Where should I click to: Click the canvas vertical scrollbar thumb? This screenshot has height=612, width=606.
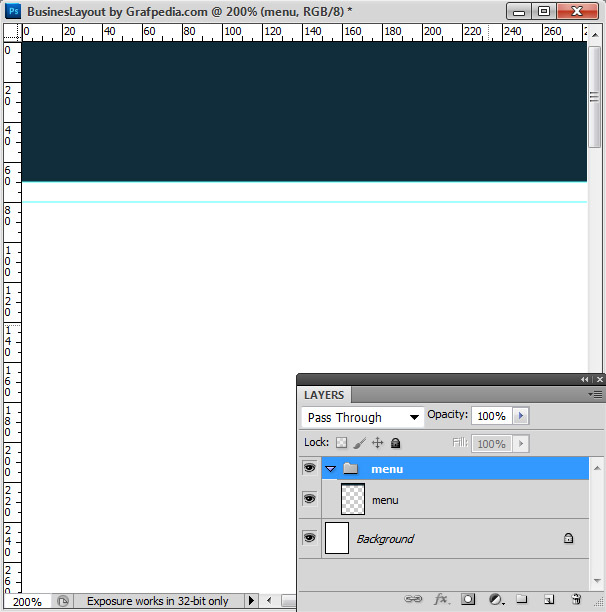594,97
